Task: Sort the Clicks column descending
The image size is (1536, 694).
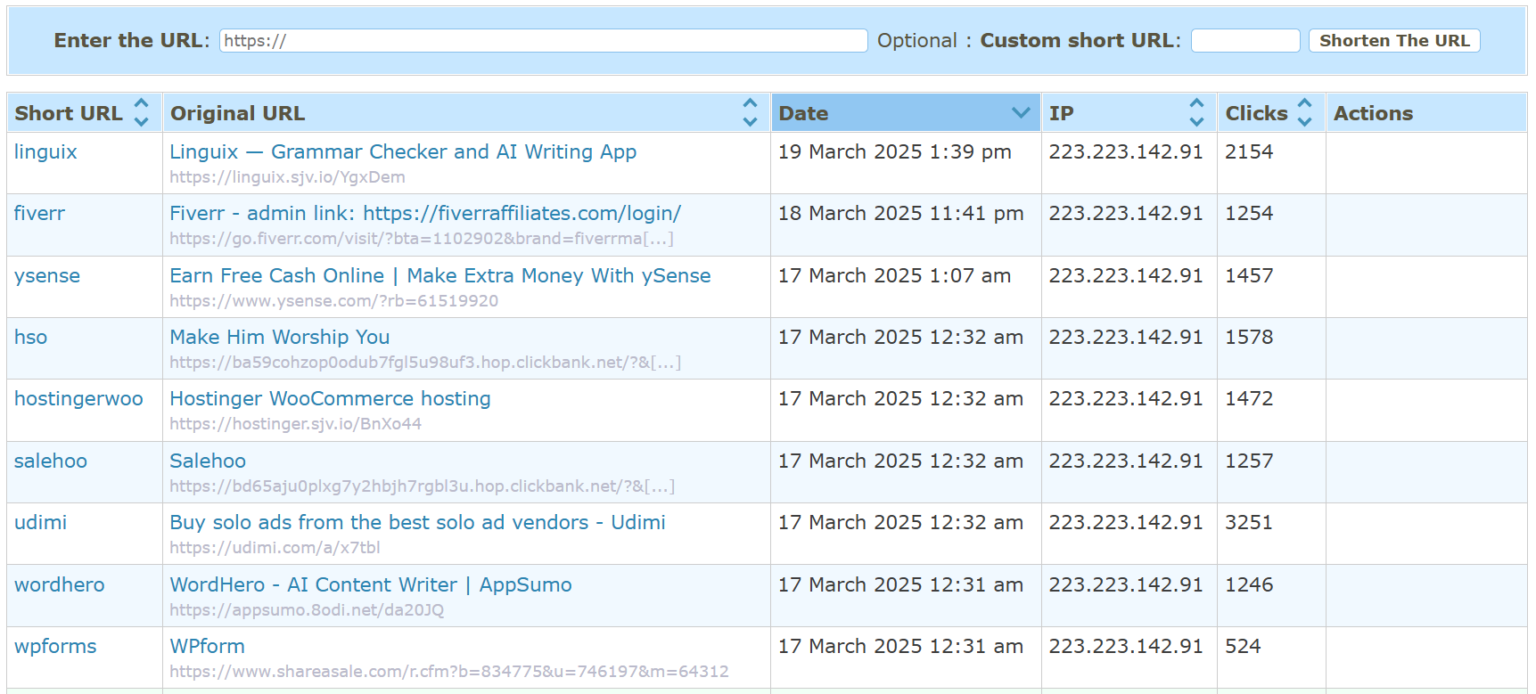Action: [x=1303, y=119]
